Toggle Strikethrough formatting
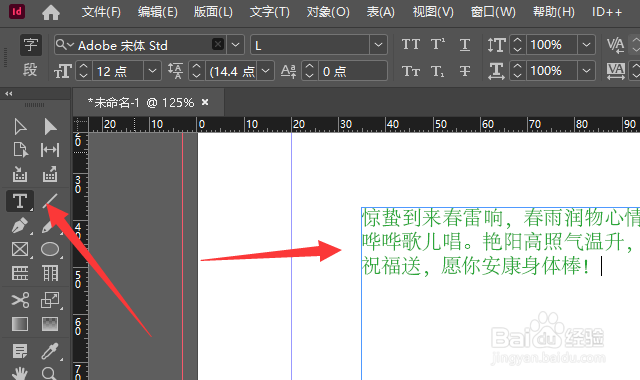The width and height of the screenshot is (640, 380). 465,71
